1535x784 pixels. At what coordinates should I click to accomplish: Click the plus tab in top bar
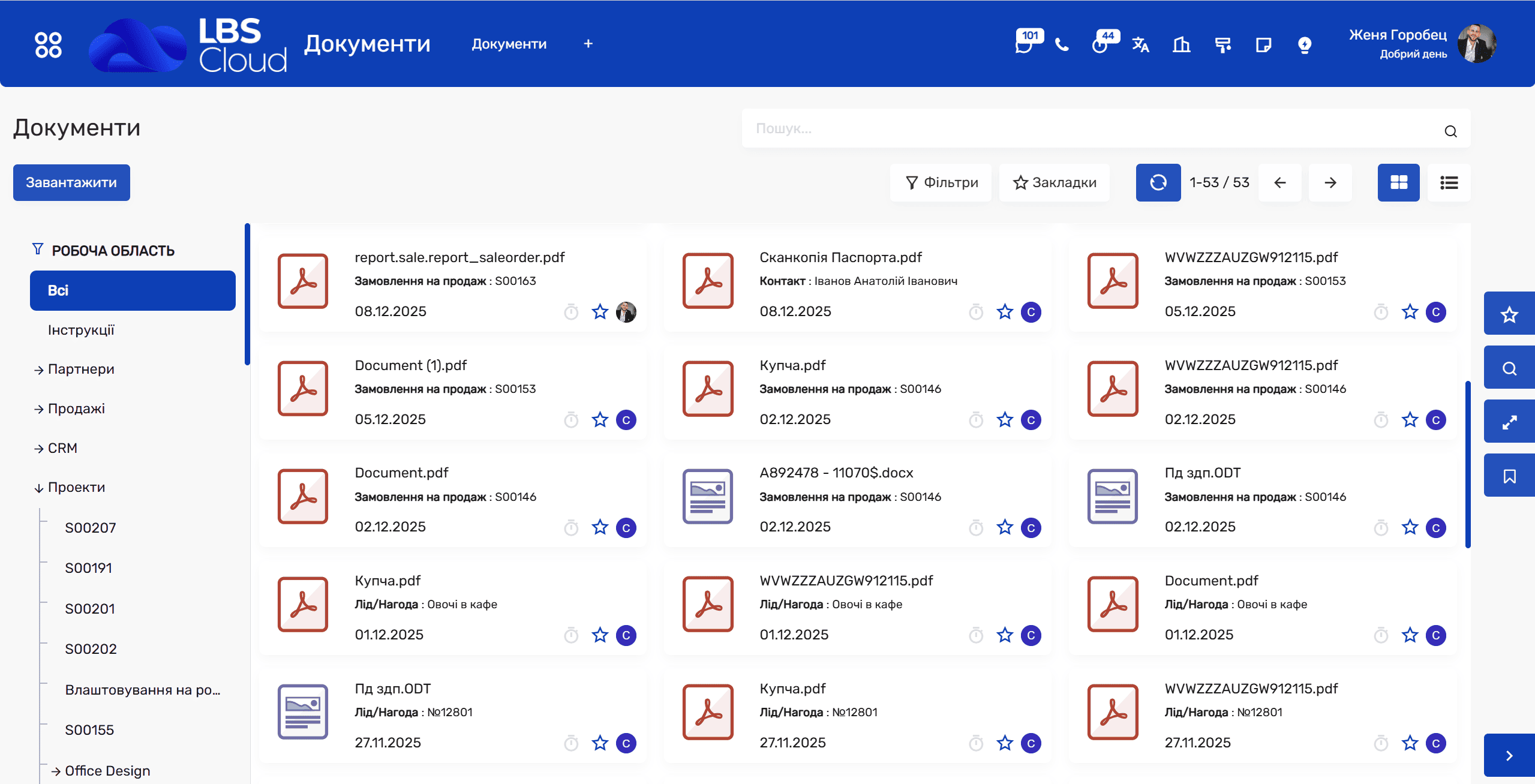point(588,44)
